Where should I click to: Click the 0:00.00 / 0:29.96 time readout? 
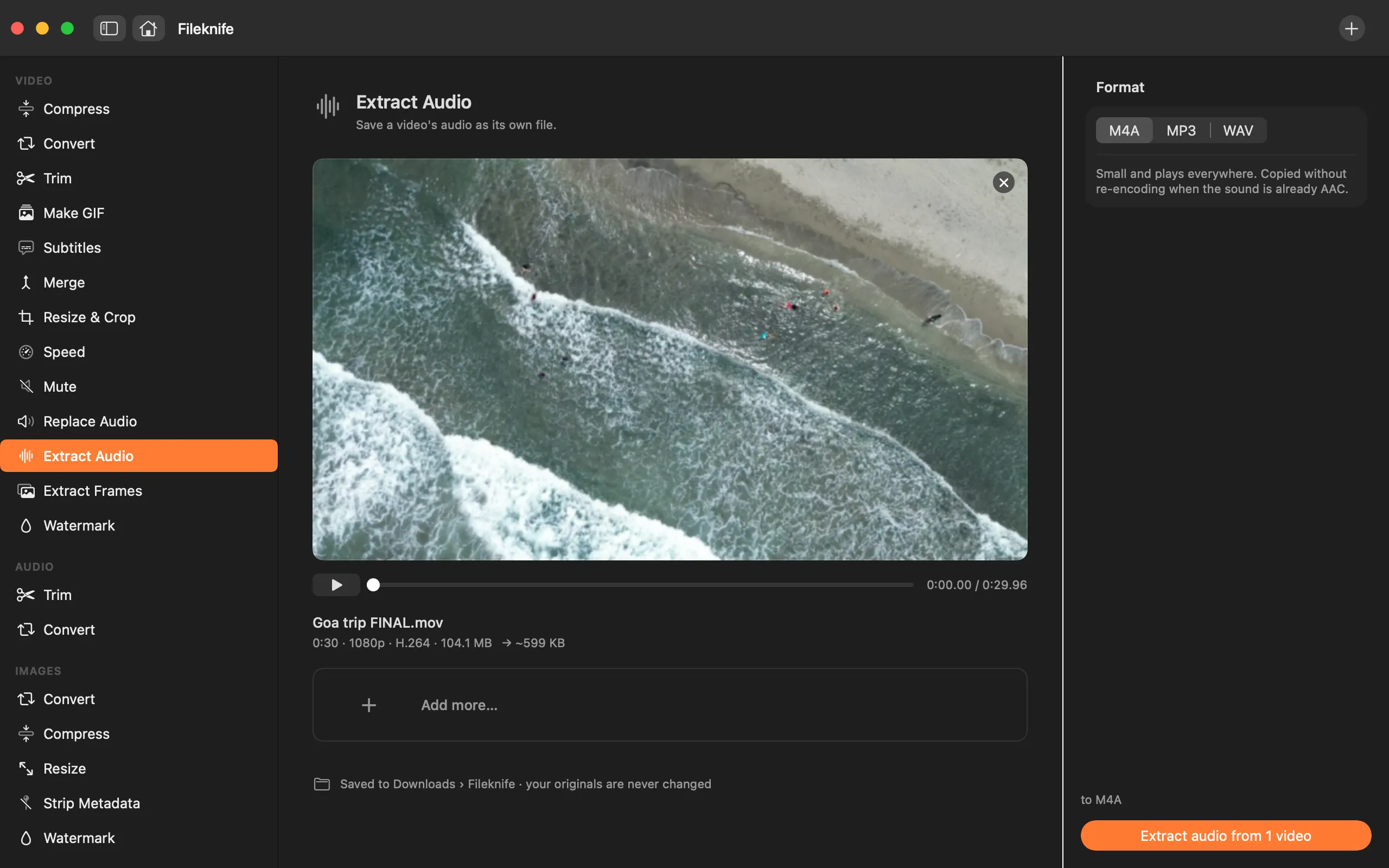[x=976, y=584]
